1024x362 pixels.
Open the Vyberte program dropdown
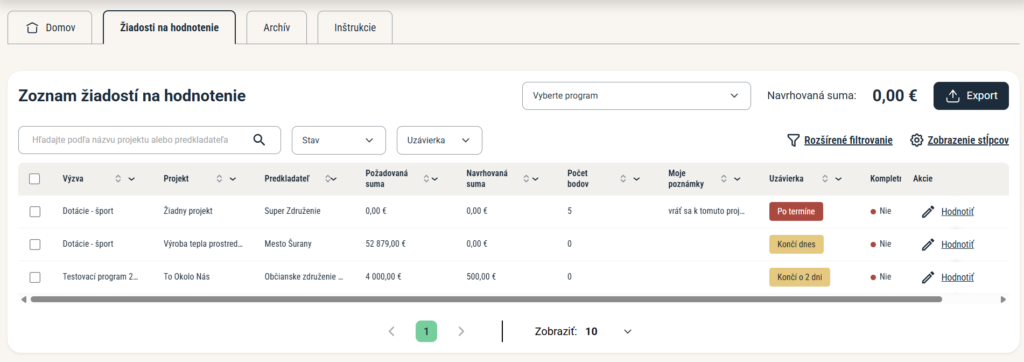(636, 95)
